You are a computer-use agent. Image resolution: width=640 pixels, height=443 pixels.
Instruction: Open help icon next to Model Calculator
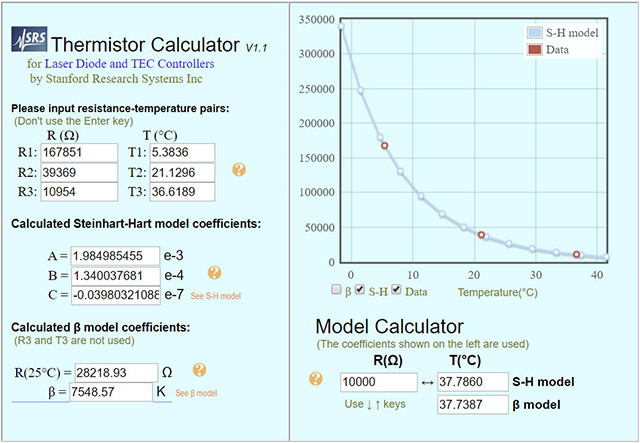317,379
